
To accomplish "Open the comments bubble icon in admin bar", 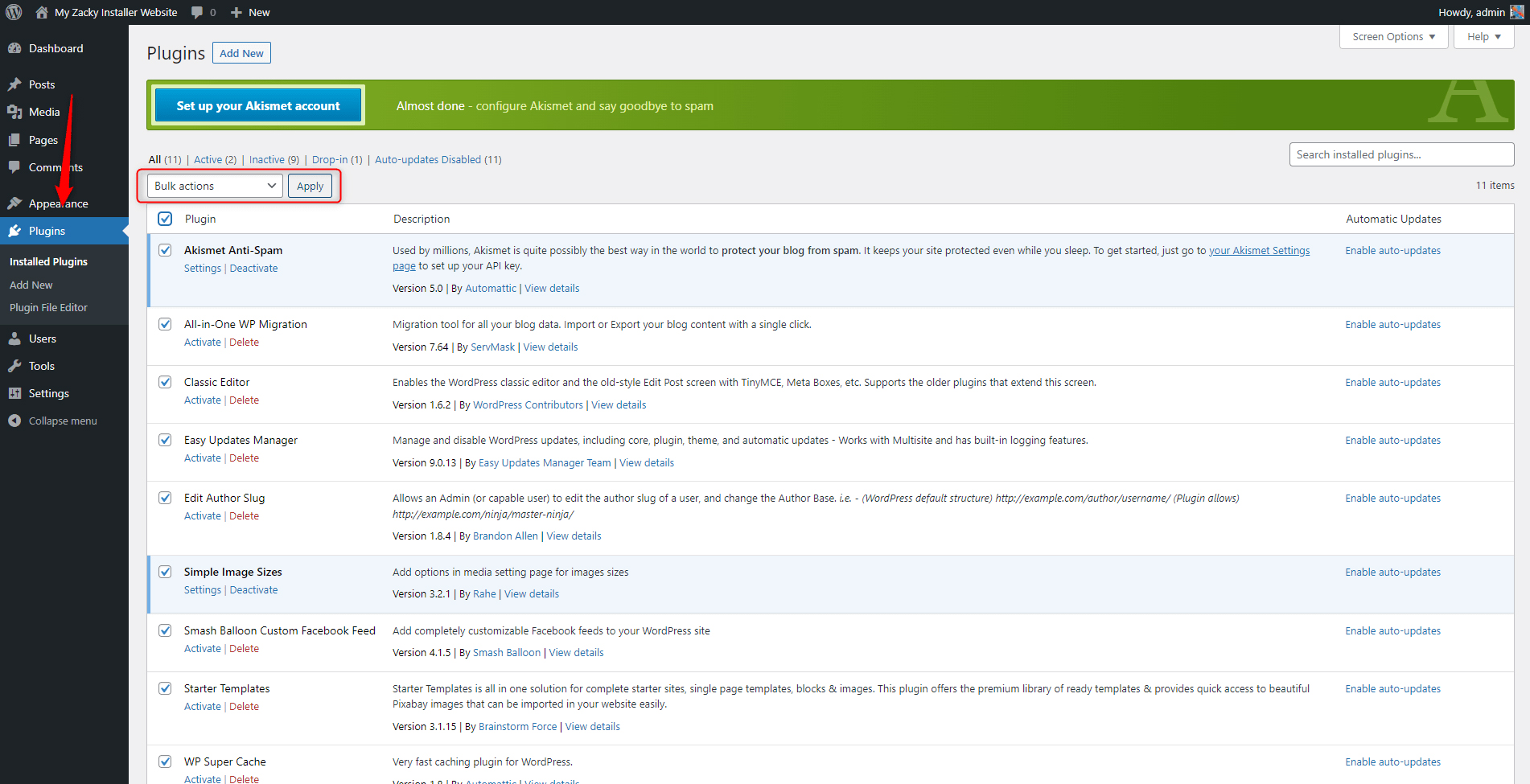I will tap(197, 12).
